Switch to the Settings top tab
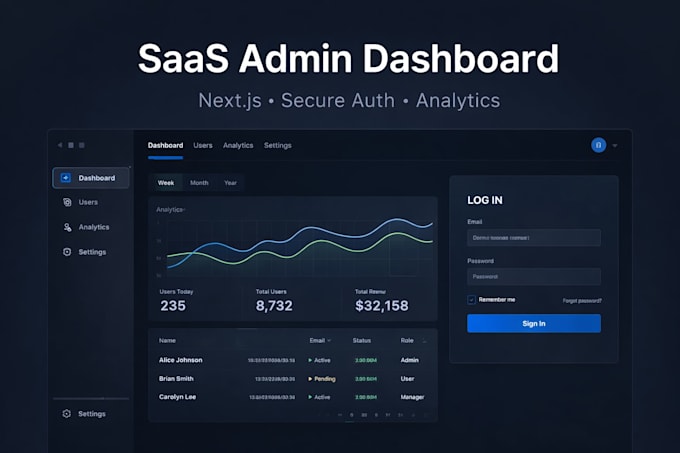The height and width of the screenshot is (453, 680). (278, 145)
